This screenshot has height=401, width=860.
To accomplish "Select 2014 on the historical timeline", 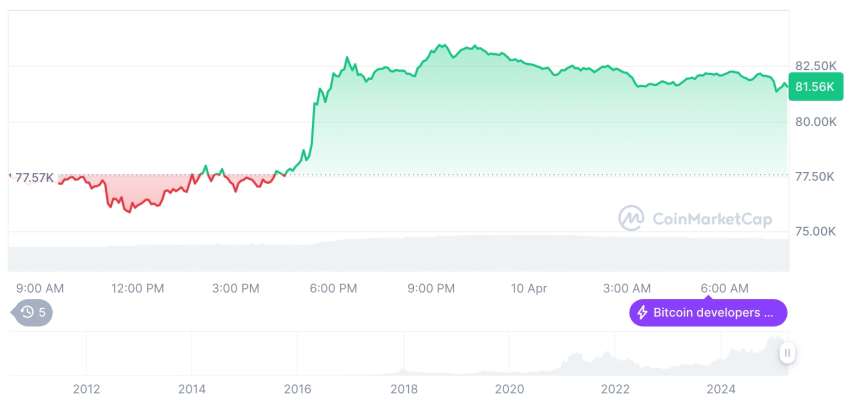I will (x=191, y=388).
